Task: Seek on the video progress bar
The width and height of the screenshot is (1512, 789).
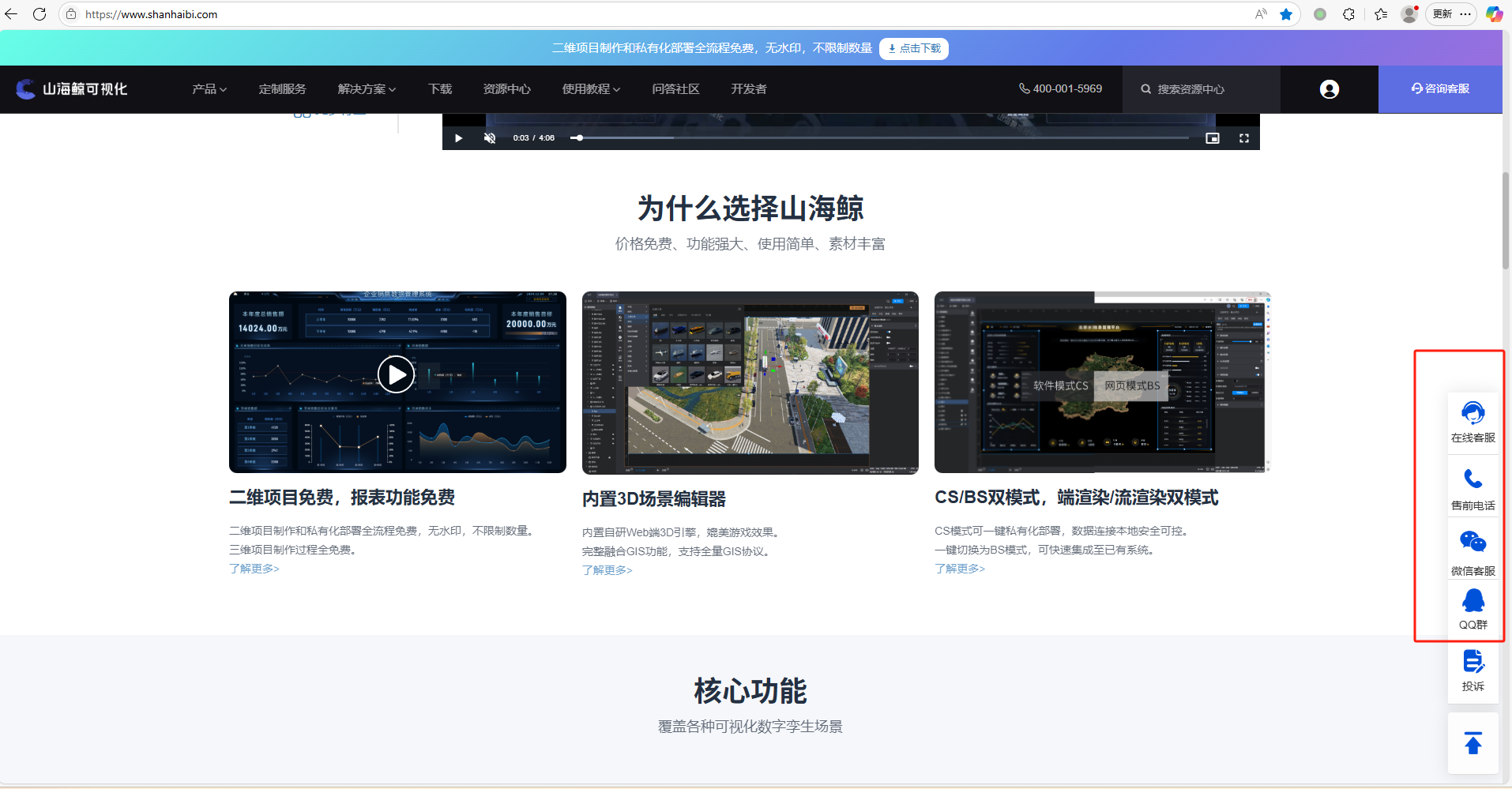Action: (879, 138)
